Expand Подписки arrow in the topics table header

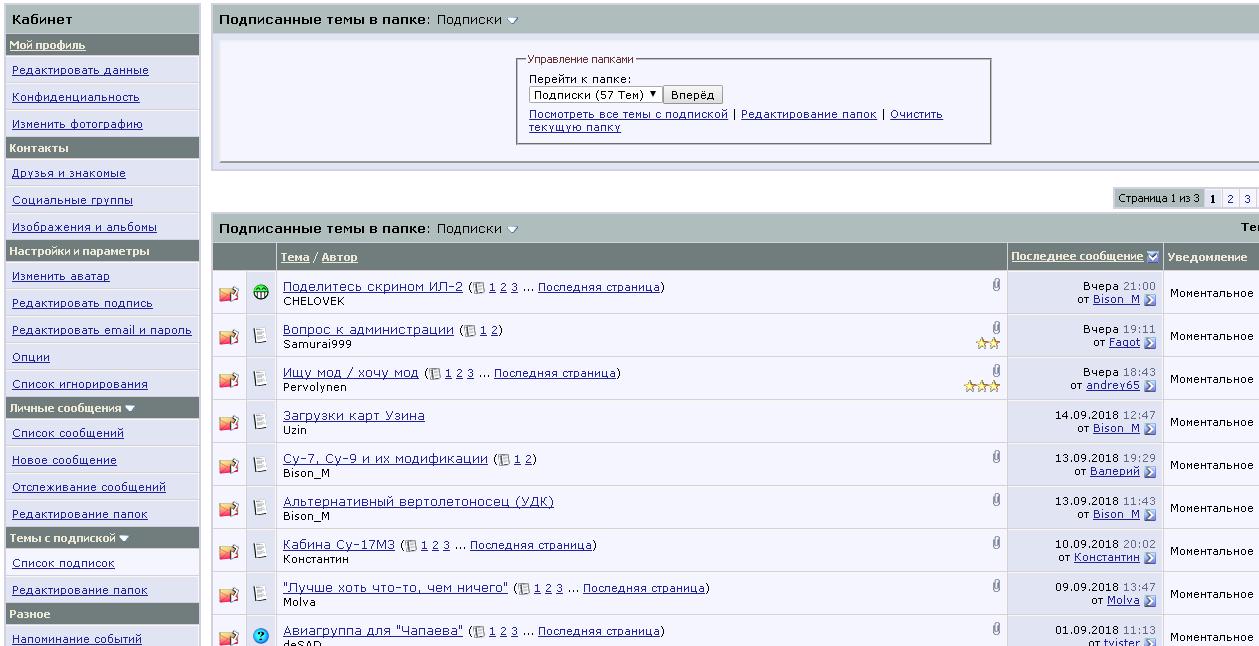(x=513, y=229)
